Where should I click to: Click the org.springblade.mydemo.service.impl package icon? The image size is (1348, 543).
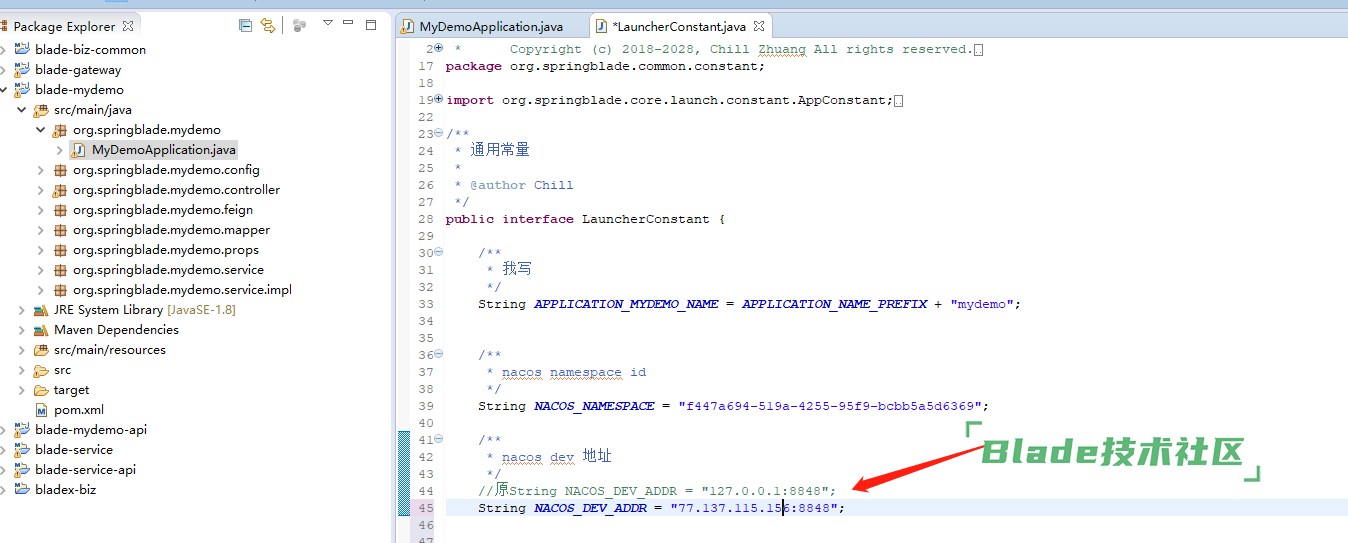point(60,289)
